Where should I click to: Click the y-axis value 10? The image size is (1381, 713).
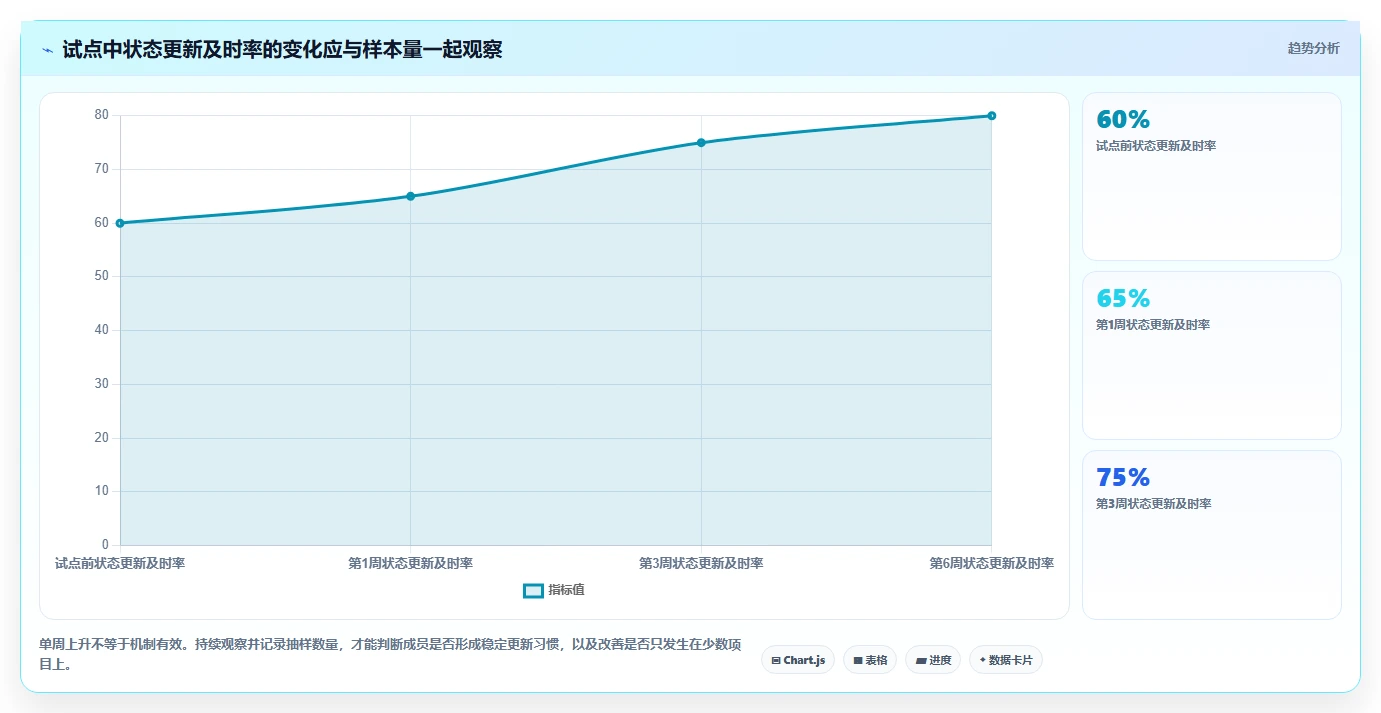point(101,491)
